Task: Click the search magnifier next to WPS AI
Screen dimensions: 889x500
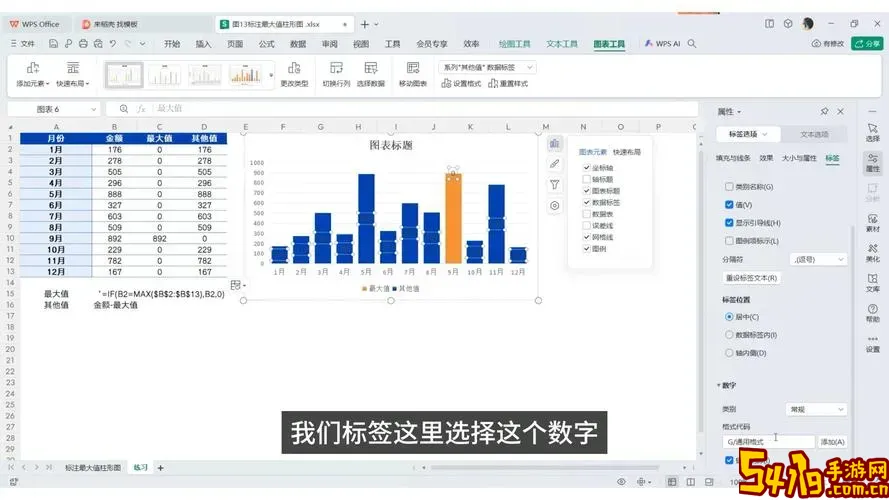Action: coord(692,44)
